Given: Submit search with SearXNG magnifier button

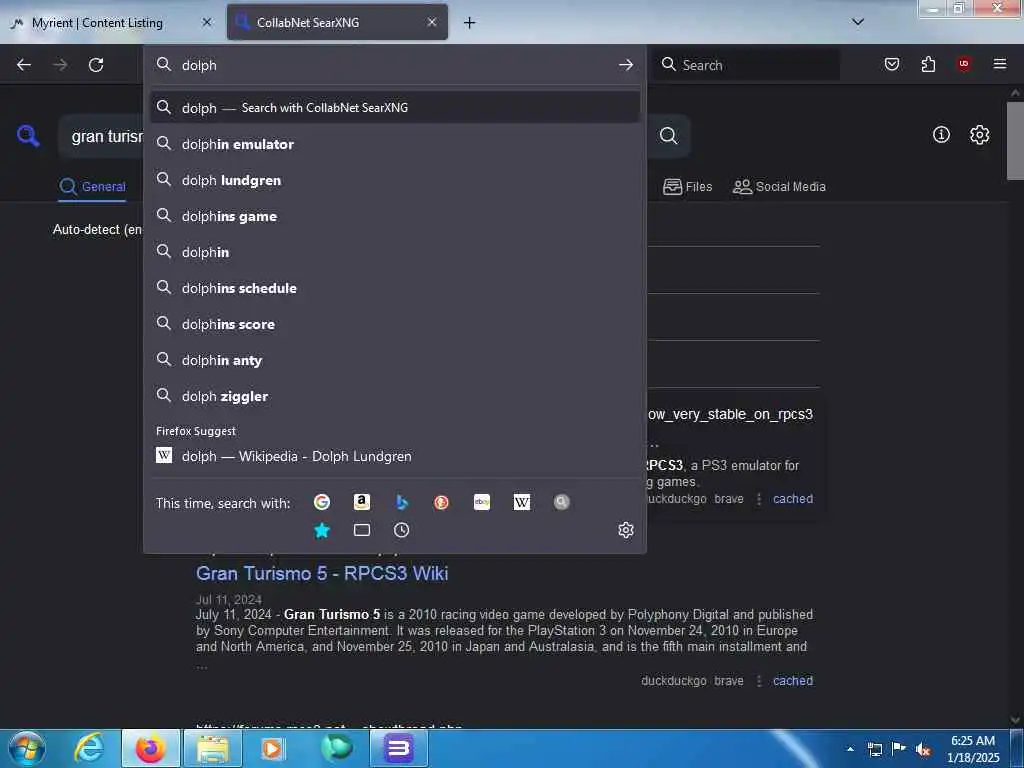Looking at the screenshot, I should pyautogui.click(x=668, y=135).
